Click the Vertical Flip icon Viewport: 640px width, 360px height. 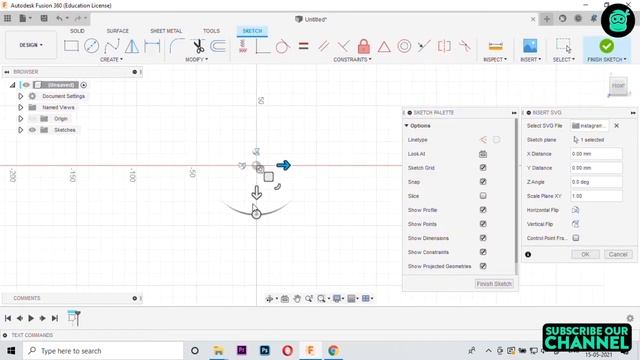576,224
